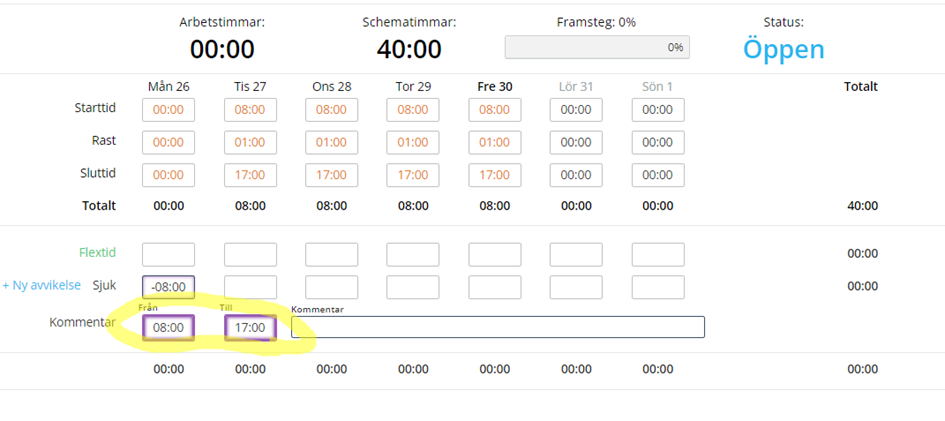The image size is (945, 421).
Task: Click the 'Från' time field
Action: click(x=168, y=328)
